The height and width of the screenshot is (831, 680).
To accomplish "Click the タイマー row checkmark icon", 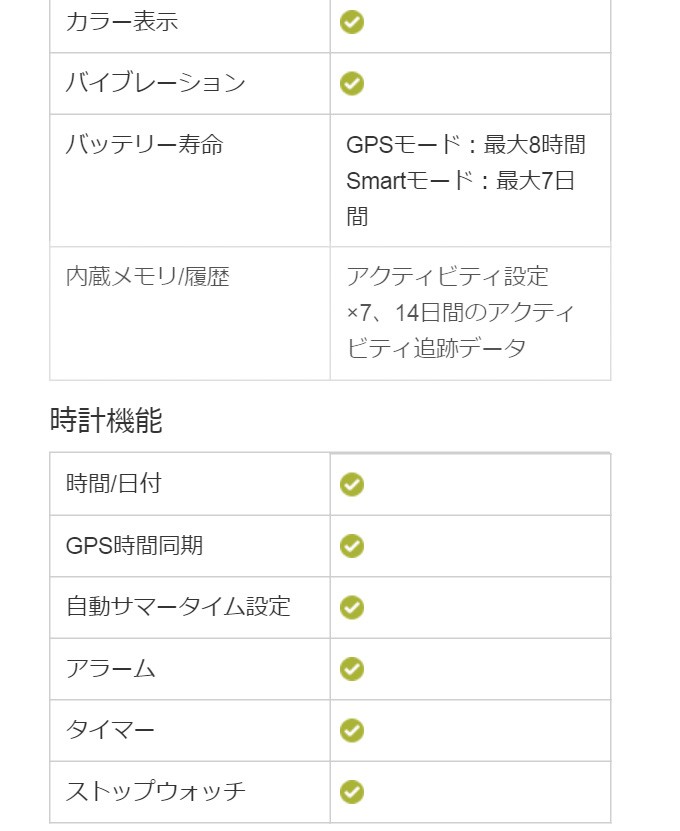I will (x=352, y=731).
